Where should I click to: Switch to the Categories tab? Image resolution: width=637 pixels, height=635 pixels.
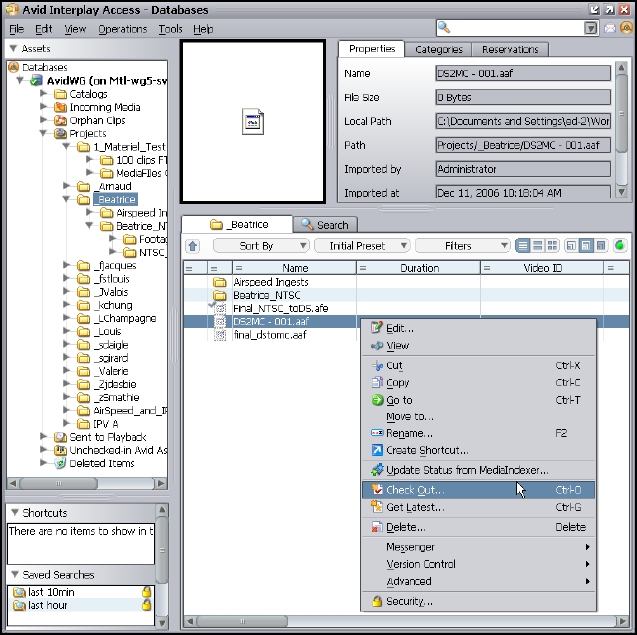(x=439, y=50)
